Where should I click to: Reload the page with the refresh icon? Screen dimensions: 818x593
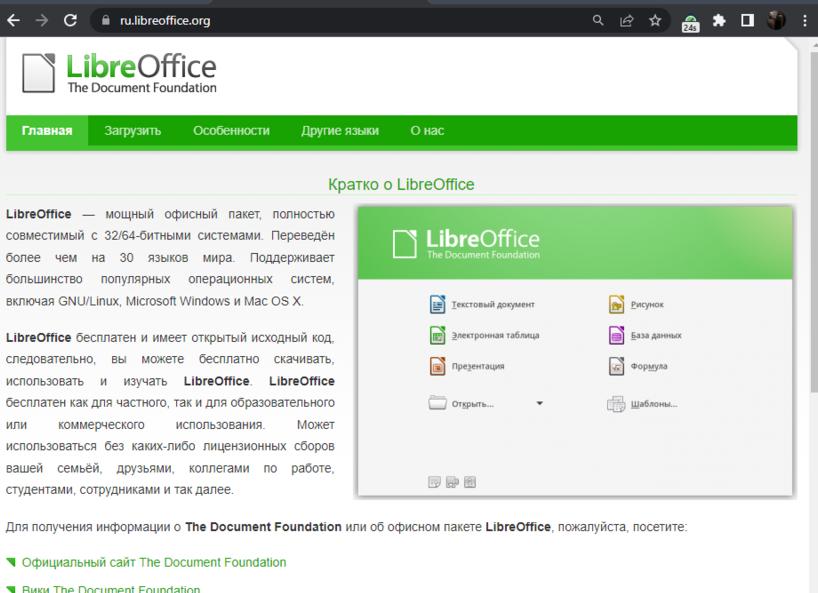tap(70, 20)
